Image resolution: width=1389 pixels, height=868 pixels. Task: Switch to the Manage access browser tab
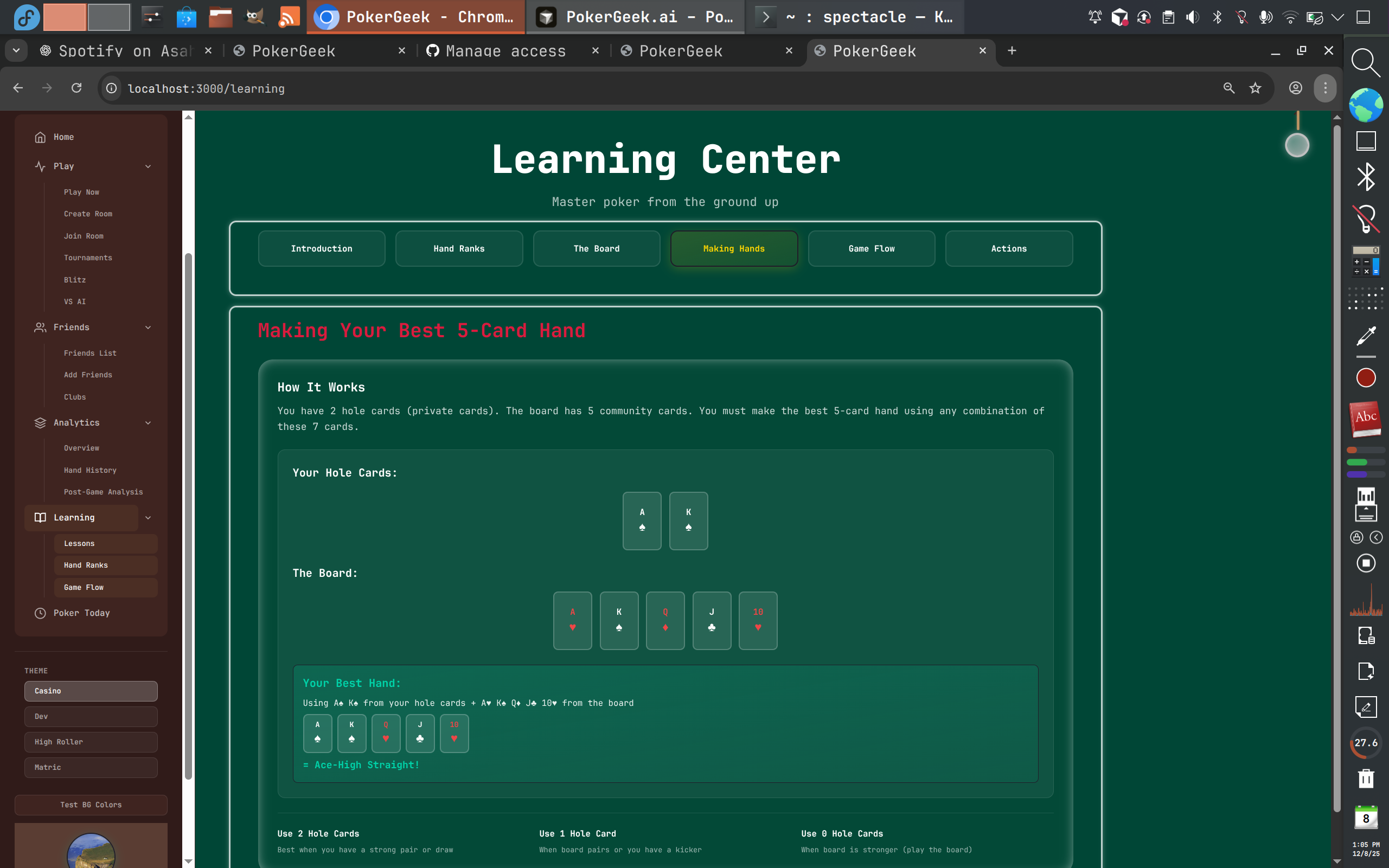pyautogui.click(x=505, y=50)
